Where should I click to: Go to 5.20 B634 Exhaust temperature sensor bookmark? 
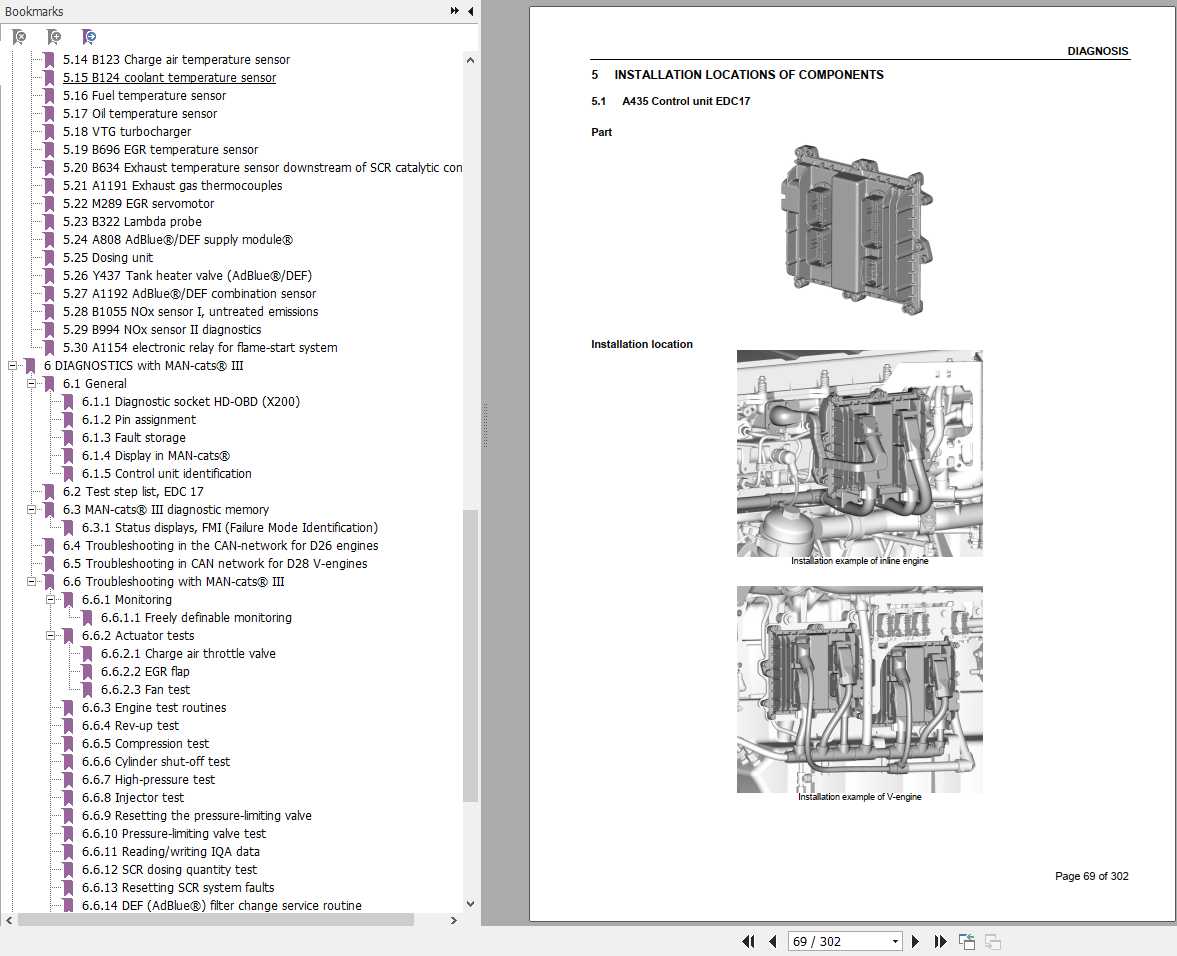point(263,167)
